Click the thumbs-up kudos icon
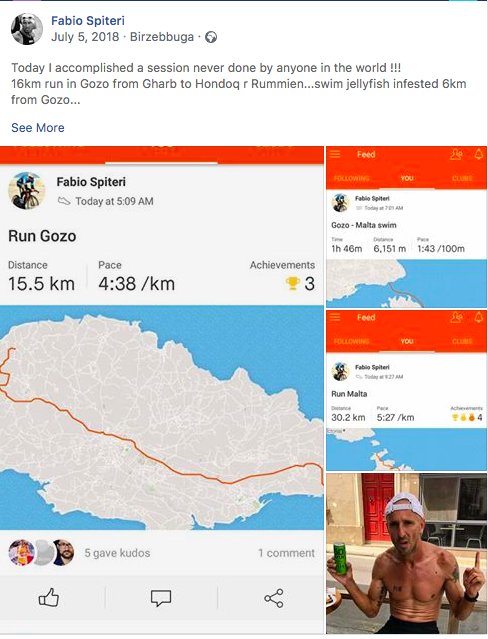 pos(49,598)
